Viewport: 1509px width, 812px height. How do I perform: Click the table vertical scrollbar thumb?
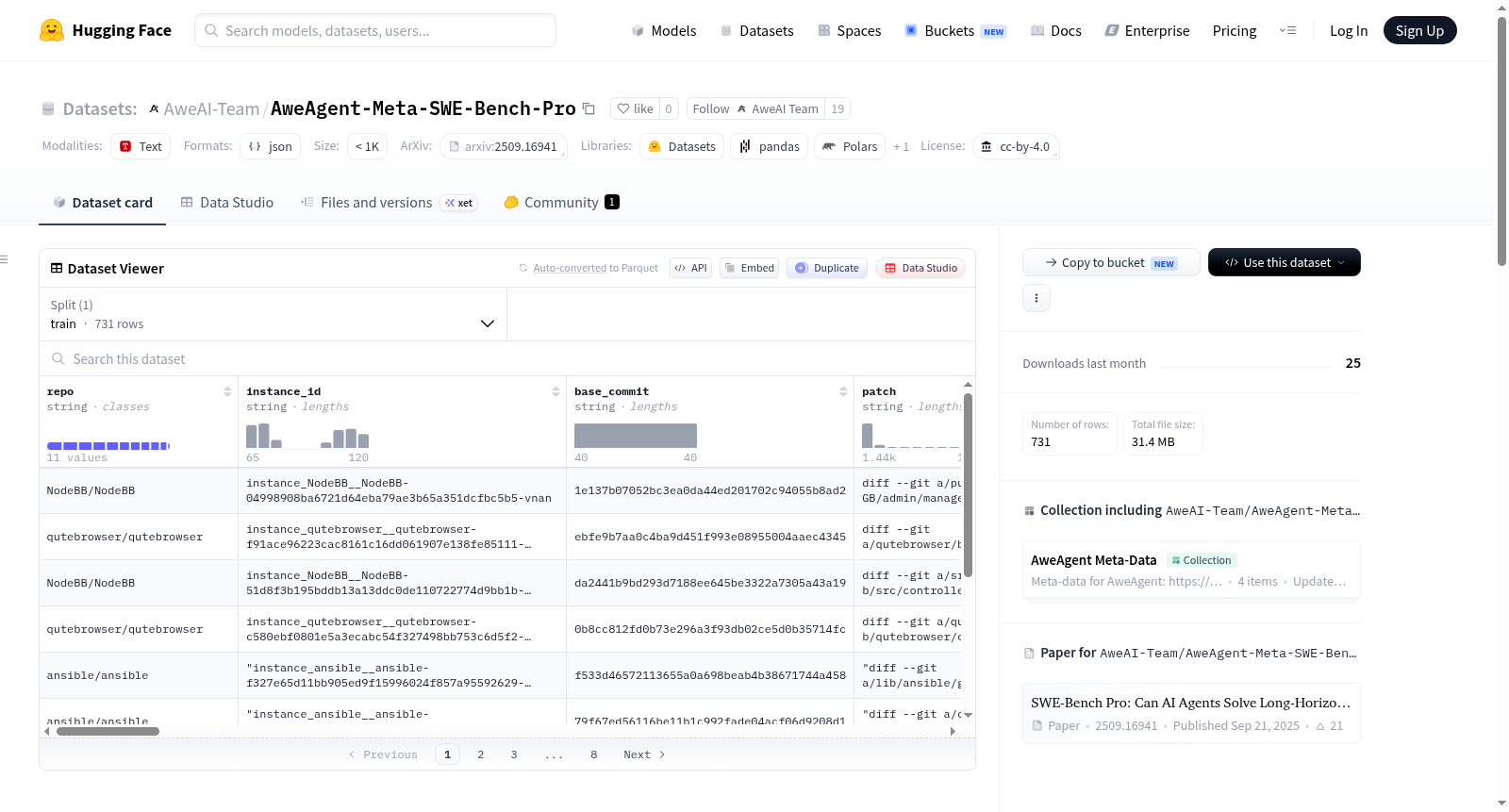click(968, 485)
